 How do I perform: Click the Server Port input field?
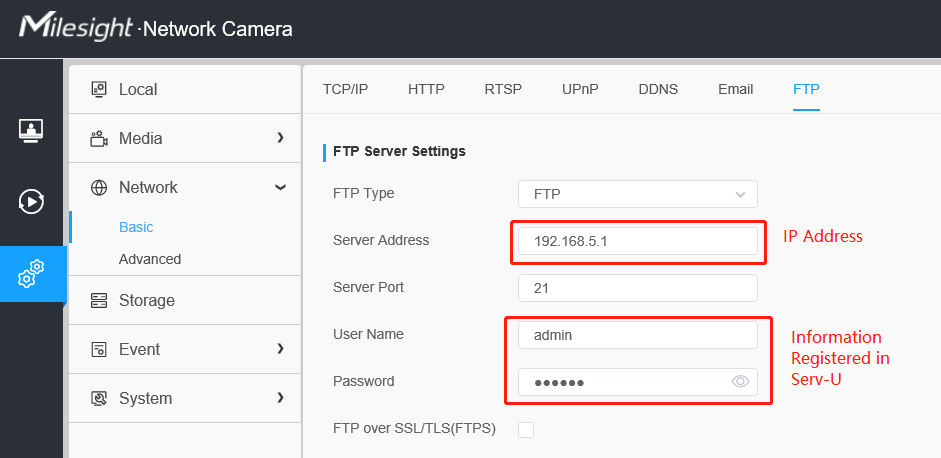coord(637,288)
